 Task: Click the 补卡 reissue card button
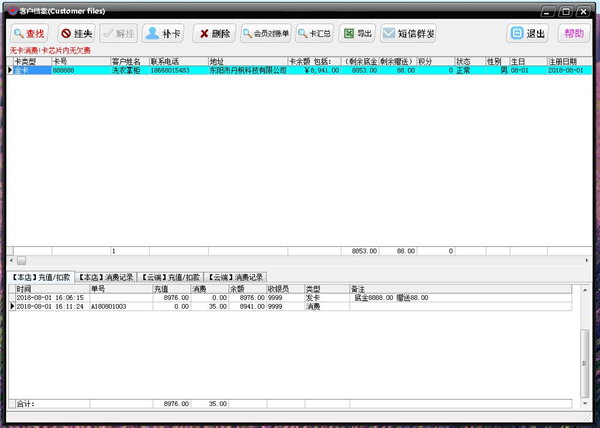click(x=163, y=33)
